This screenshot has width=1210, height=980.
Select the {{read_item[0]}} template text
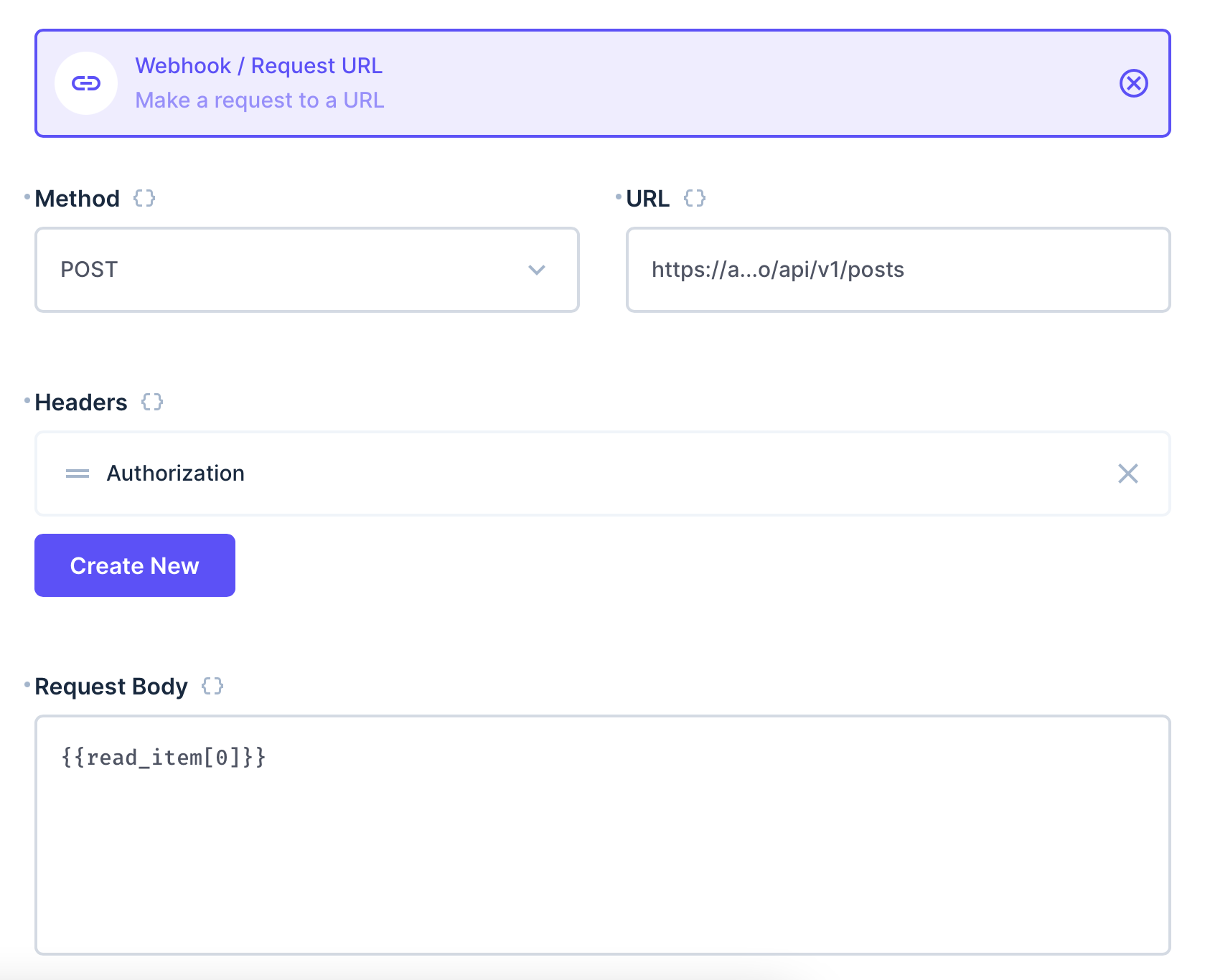click(x=161, y=757)
